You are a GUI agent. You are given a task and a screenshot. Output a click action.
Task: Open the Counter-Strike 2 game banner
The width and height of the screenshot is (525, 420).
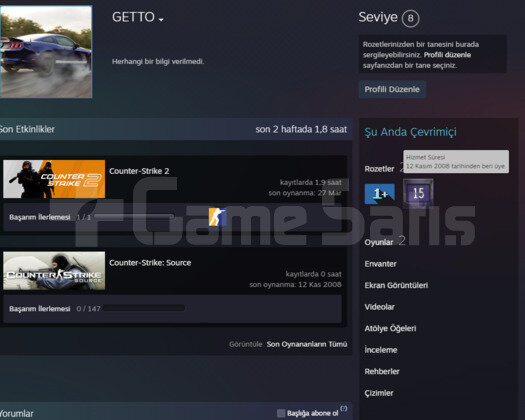point(54,179)
